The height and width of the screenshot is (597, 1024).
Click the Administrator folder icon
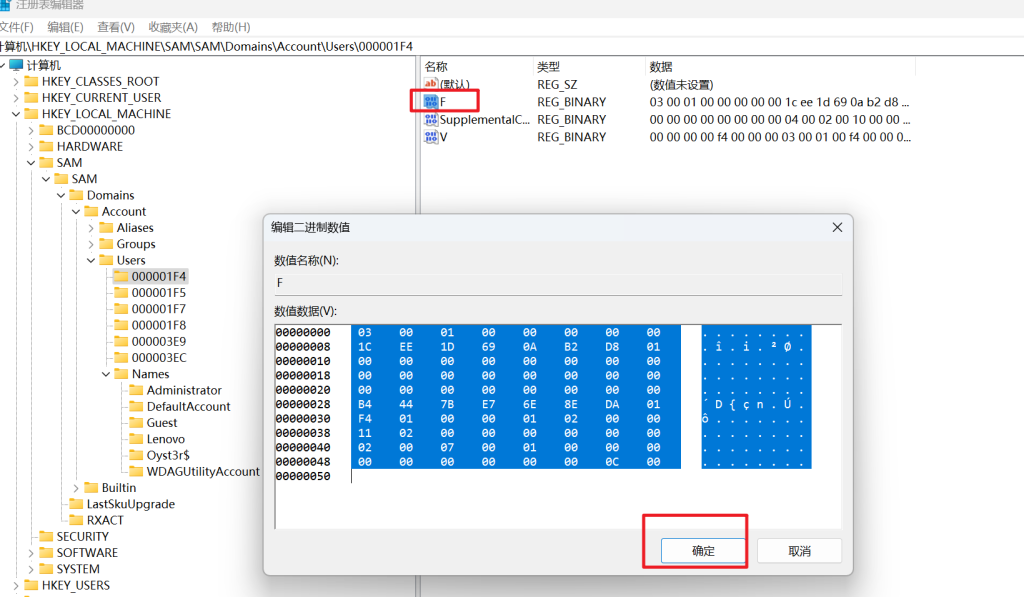pyautogui.click(x=136, y=390)
